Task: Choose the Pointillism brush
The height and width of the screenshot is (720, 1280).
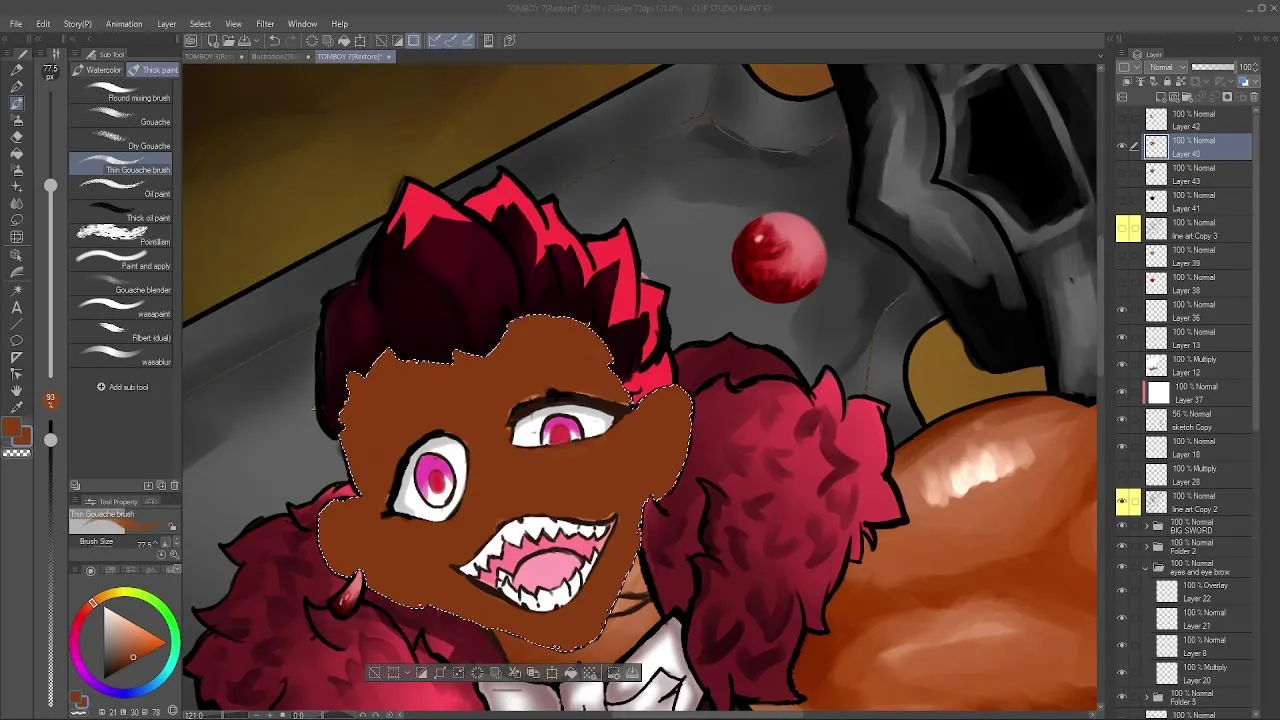Action: coord(121,237)
